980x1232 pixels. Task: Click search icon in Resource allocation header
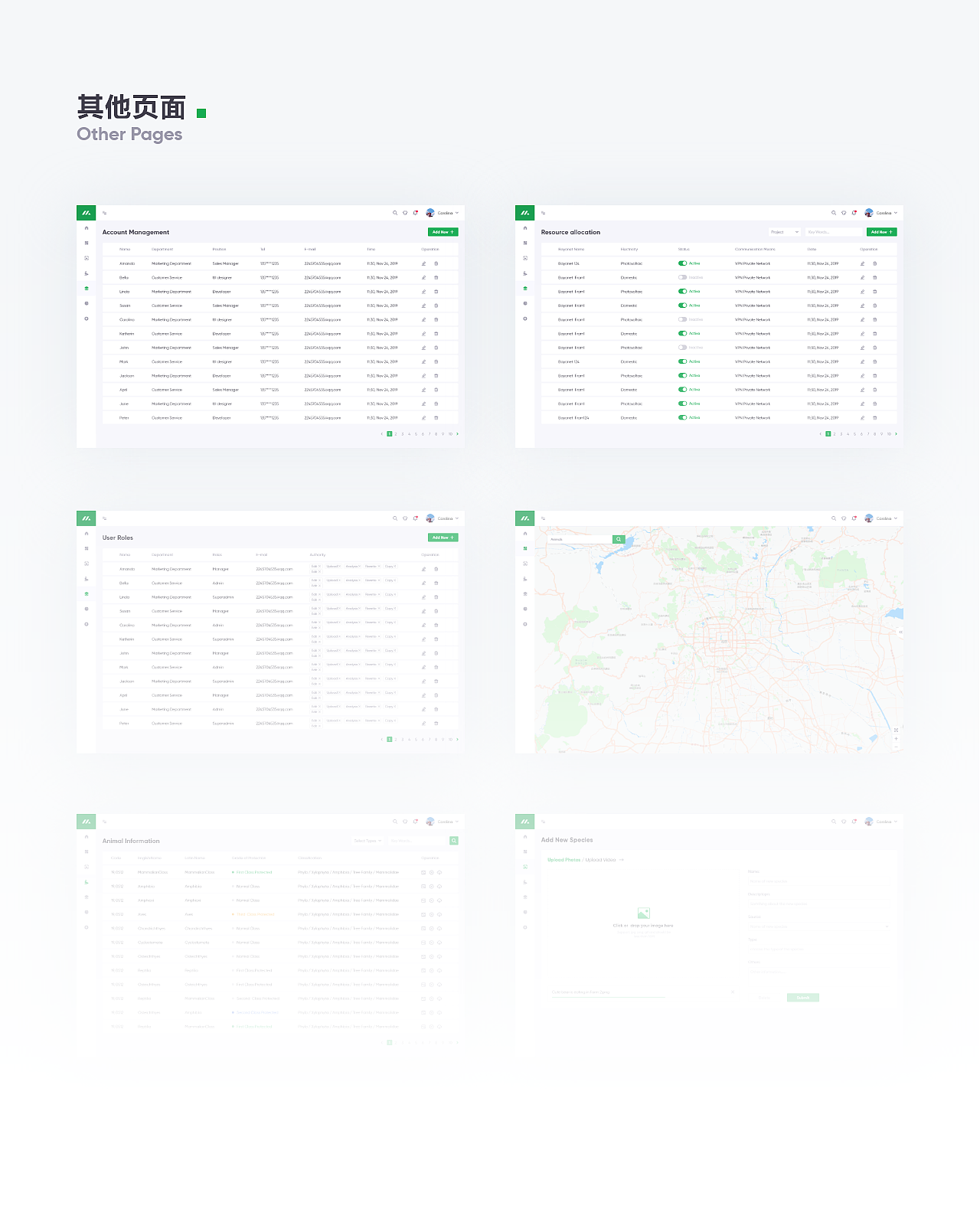pos(834,213)
